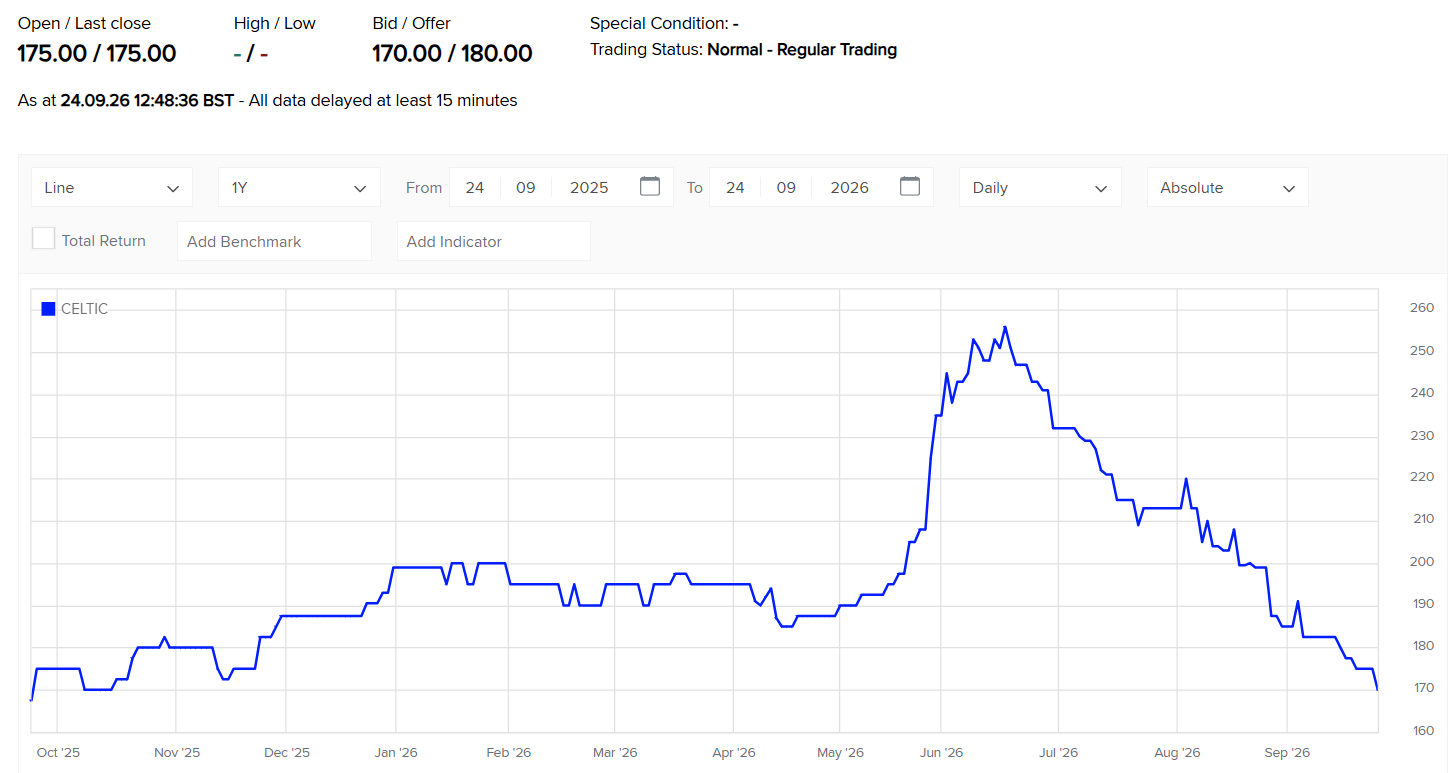Open the Line chart type dropdown
1449x773 pixels.
coord(112,187)
